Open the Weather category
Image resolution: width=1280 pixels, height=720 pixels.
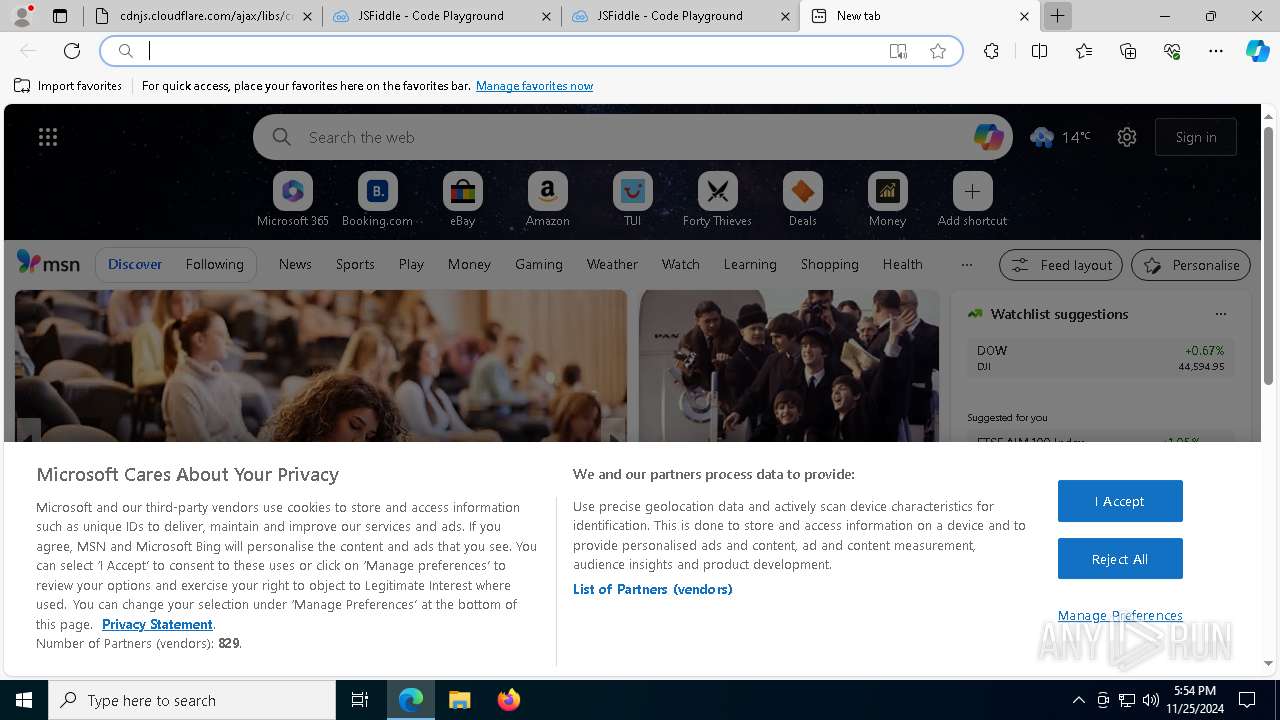(612, 264)
